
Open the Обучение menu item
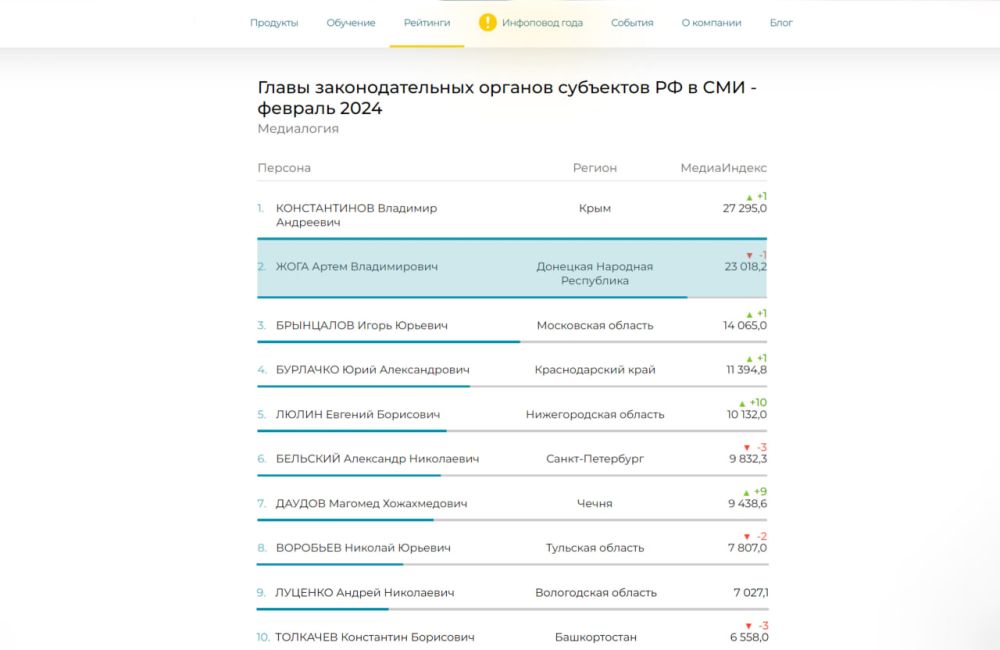351,23
